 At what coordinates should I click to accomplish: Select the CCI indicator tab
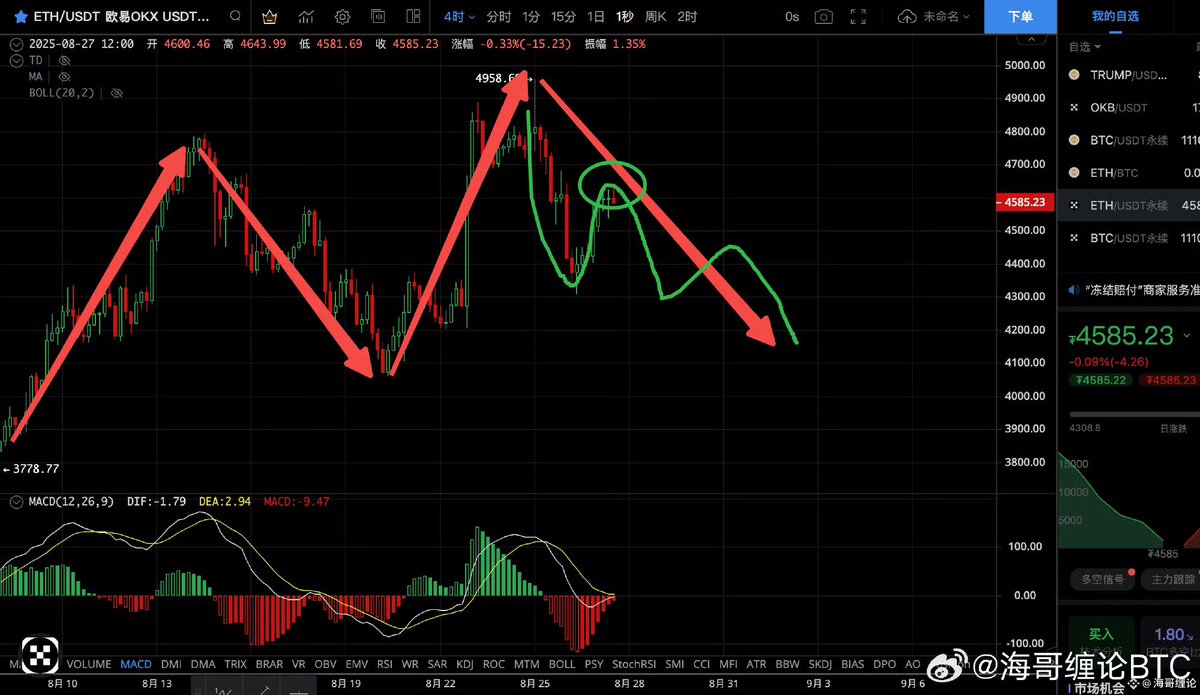tap(702, 664)
